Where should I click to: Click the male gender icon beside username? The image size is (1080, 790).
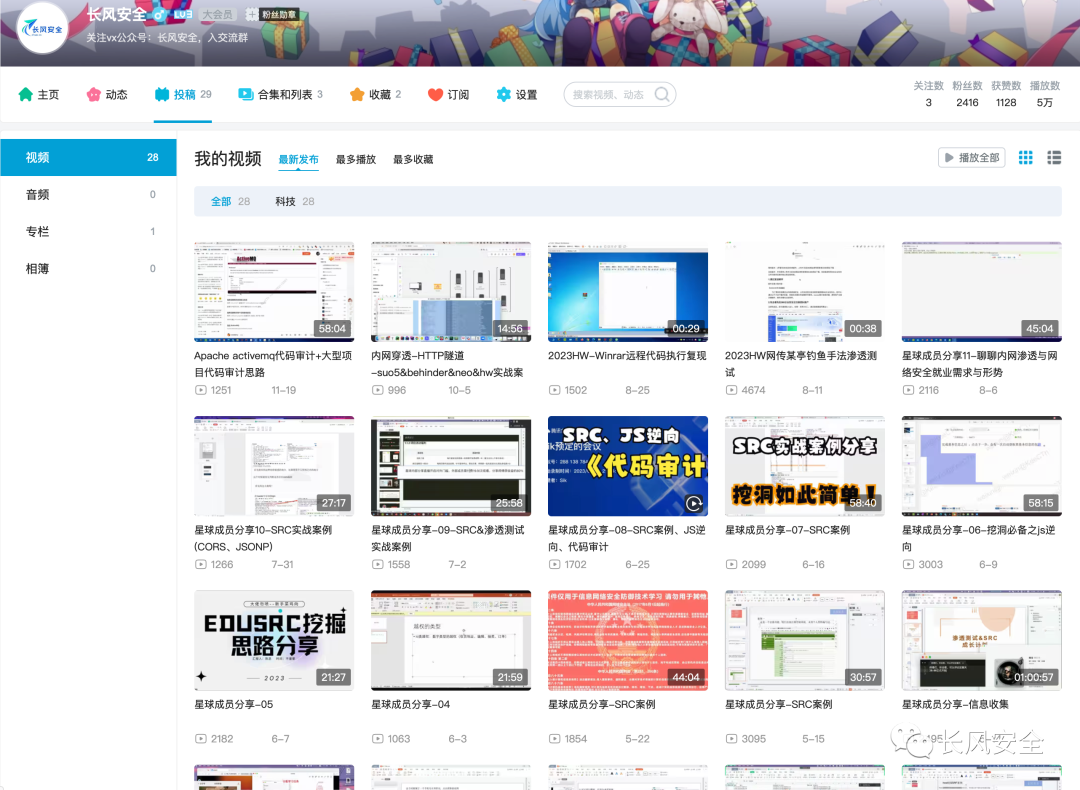tap(159, 14)
